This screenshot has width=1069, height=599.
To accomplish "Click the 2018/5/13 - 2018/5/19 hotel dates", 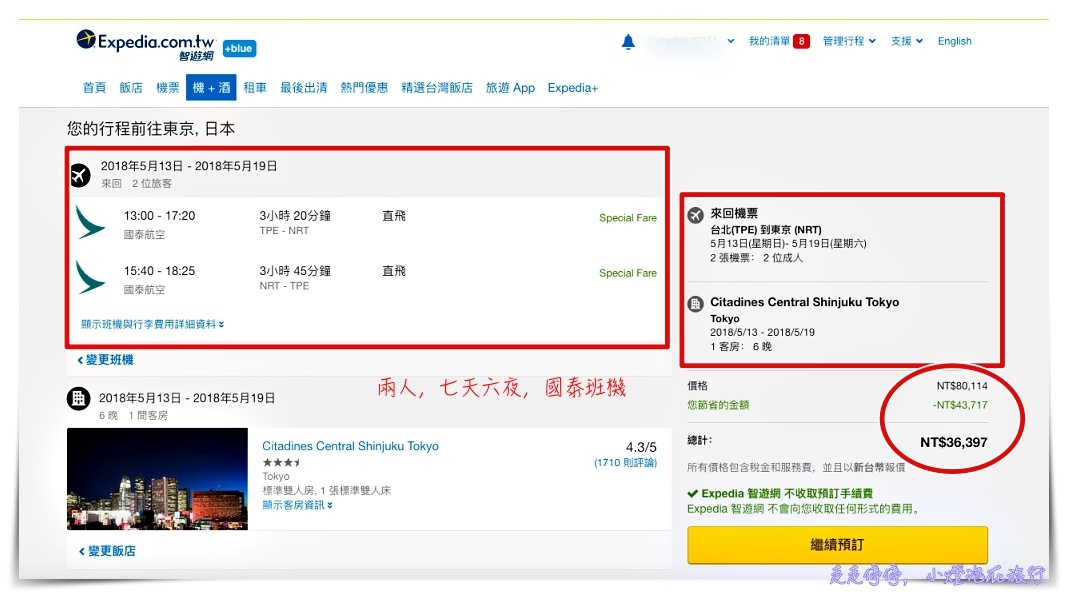I will [762, 333].
